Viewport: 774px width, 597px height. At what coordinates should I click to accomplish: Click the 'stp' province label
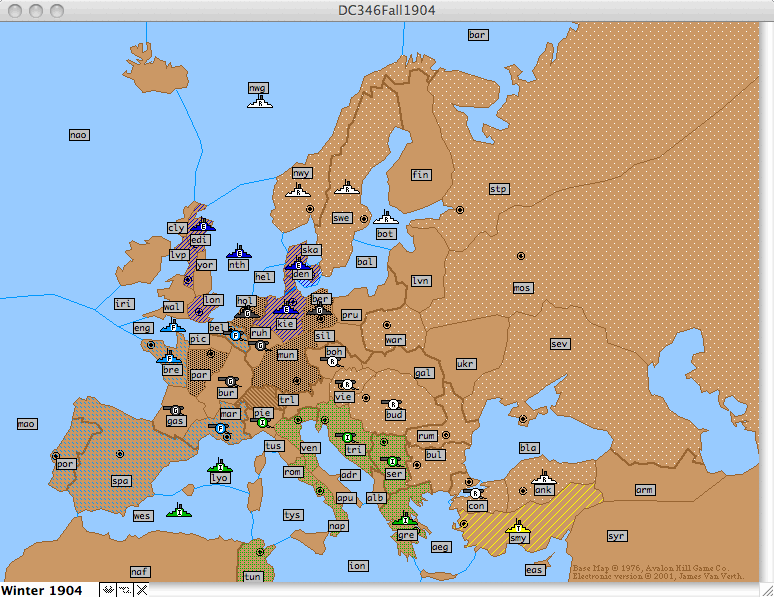click(x=499, y=189)
